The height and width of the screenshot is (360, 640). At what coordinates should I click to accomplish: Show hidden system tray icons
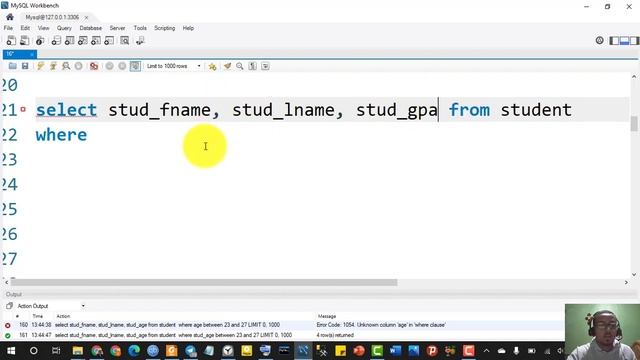coord(487,351)
